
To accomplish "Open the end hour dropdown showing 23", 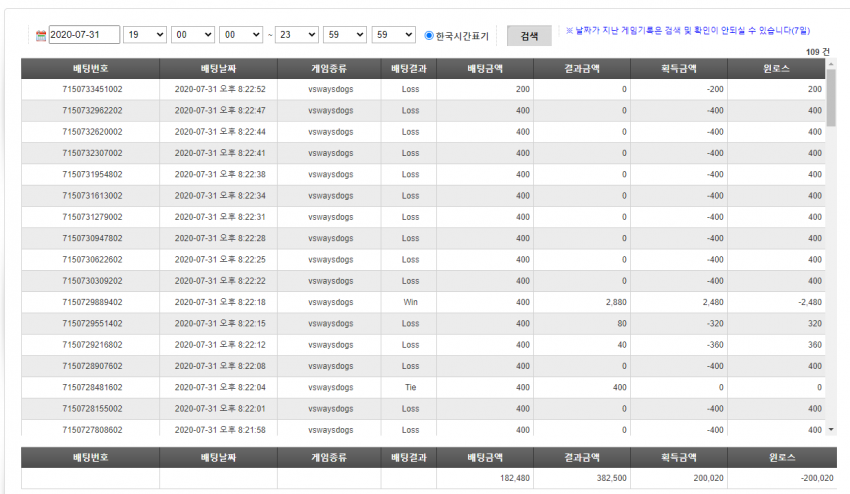I will pos(297,35).
